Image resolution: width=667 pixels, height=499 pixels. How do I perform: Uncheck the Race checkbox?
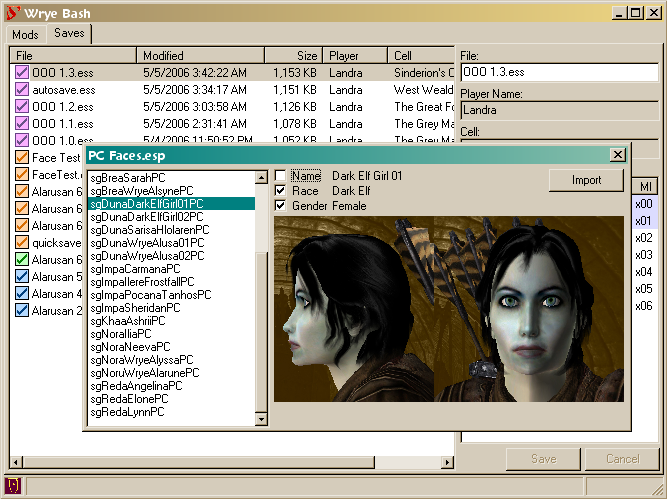[280, 190]
